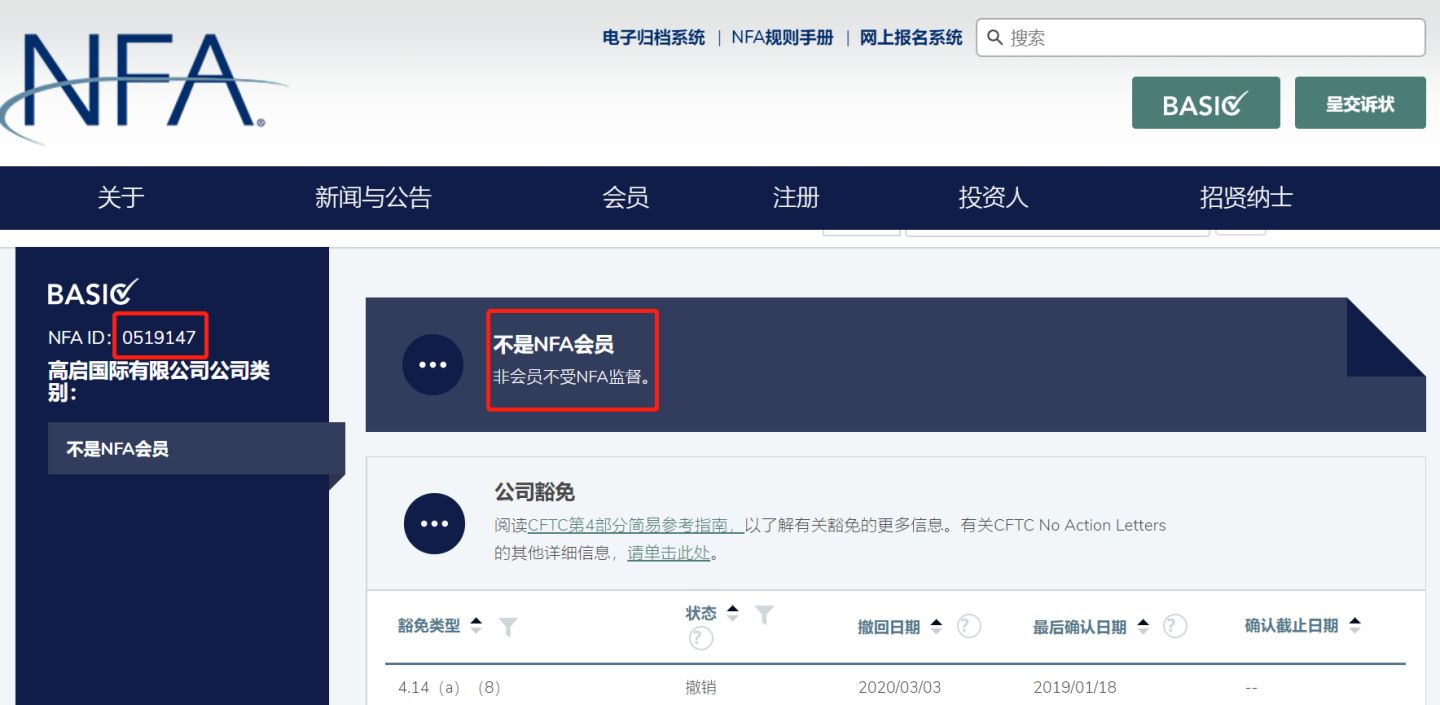This screenshot has width=1440, height=705.
Task: Click the 非会员不受NFA监督 text
Action: click(x=572, y=377)
